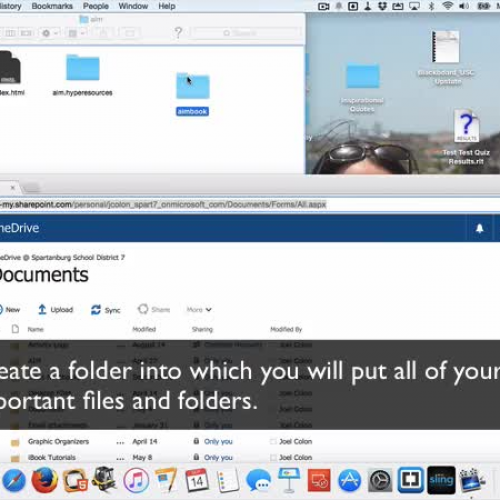Viewport: 500px width, 500px height.
Task: Open the movie clapboard app in dock
Action: (x=472, y=480)
